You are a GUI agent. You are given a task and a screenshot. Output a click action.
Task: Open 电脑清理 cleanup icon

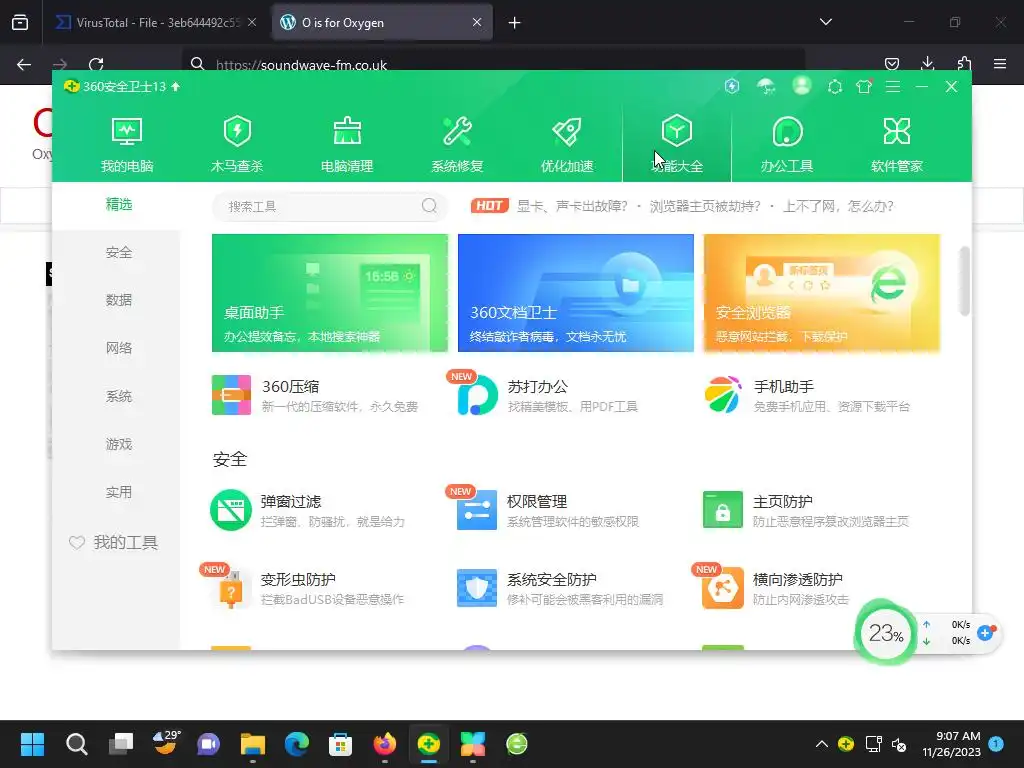click(347, 144)
